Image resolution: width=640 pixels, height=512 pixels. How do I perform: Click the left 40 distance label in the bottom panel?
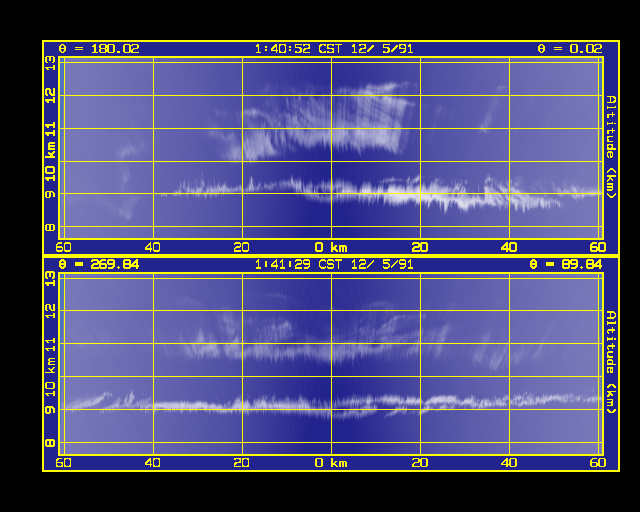pos(153,463)
